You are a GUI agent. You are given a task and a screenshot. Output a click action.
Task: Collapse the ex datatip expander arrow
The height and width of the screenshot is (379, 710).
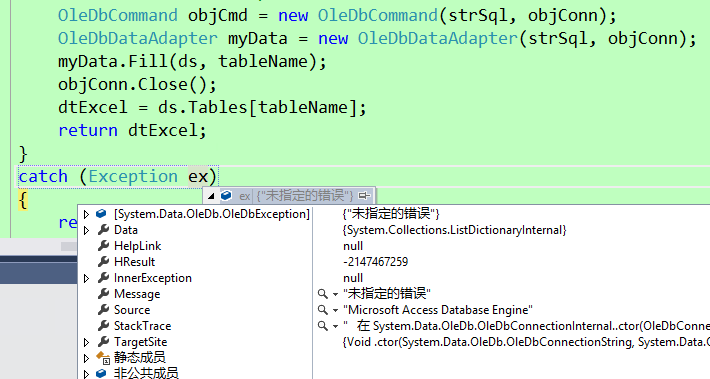[211, 196]
